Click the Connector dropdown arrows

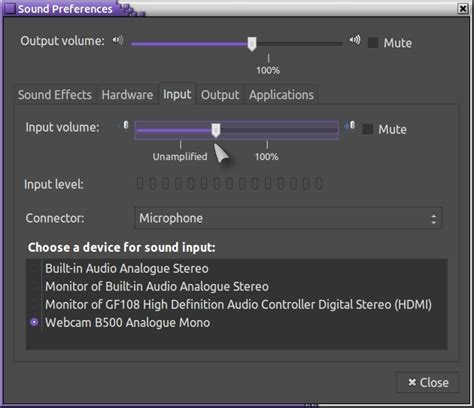tap(433, 219)
